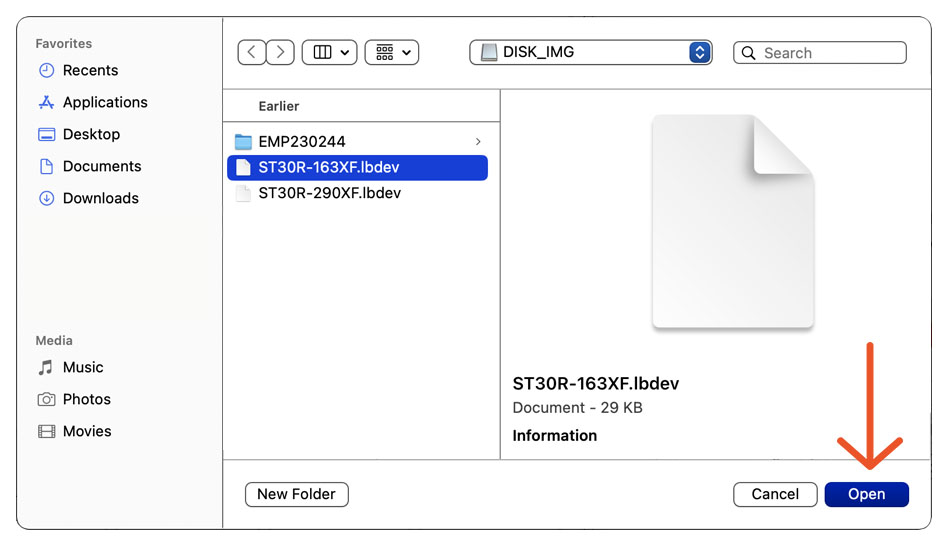This screenshot has width=948, height=546.
Task: Click the Documents sidebar icon
Action: click(47, 166)
